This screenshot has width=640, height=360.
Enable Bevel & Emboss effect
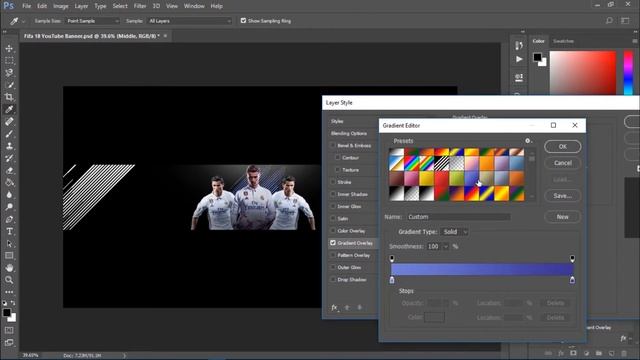(x=333, y=145)
